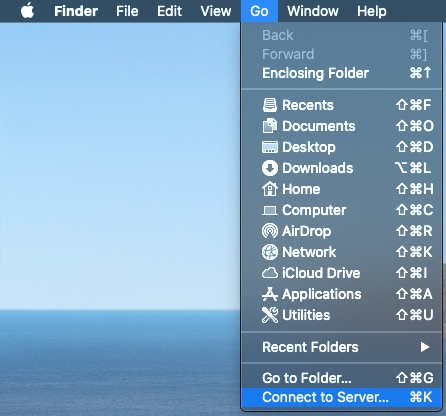Select the Recents menu entry

[x=342, y=105]
